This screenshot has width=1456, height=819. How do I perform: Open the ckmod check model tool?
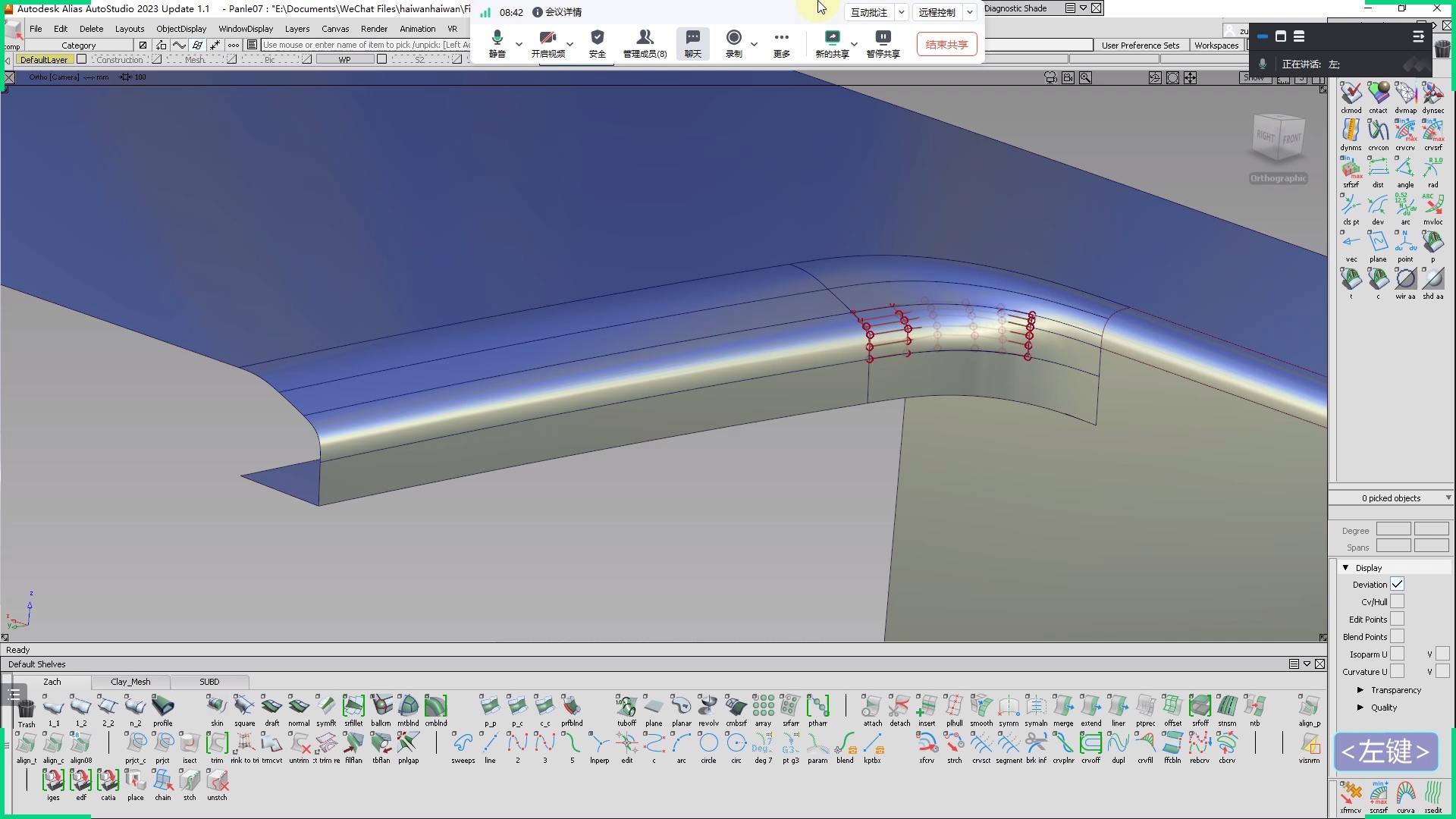[1351, 94]
